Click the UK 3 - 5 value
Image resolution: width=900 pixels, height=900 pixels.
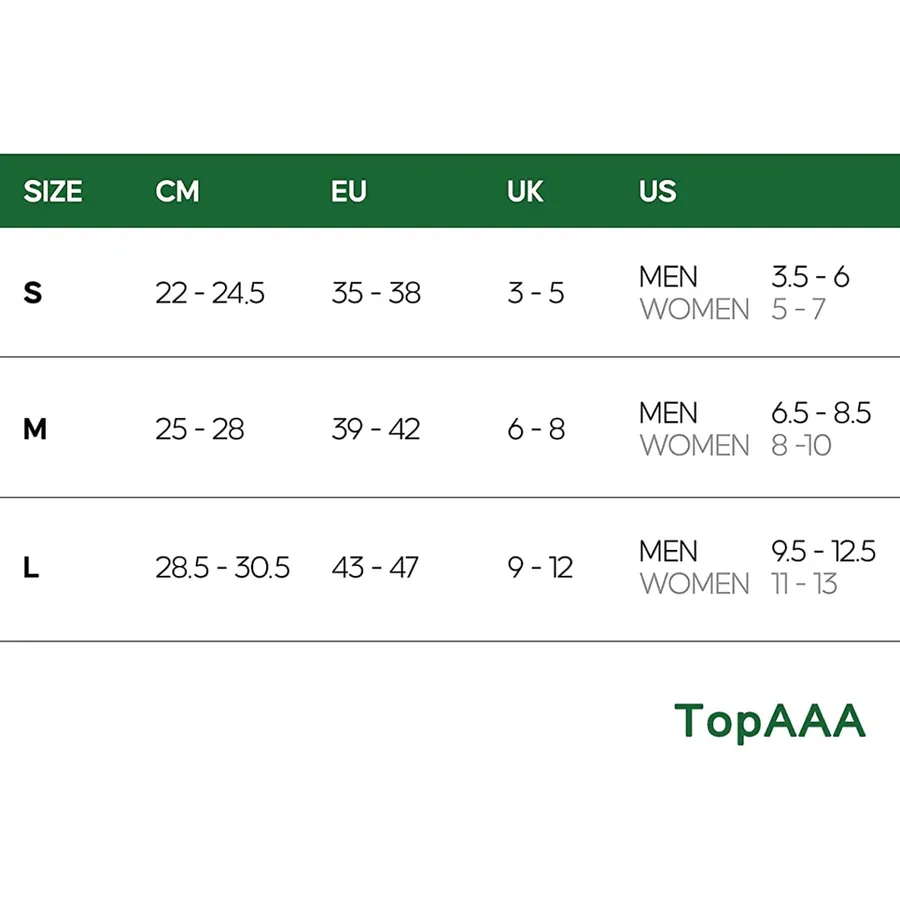pos(536,293)
